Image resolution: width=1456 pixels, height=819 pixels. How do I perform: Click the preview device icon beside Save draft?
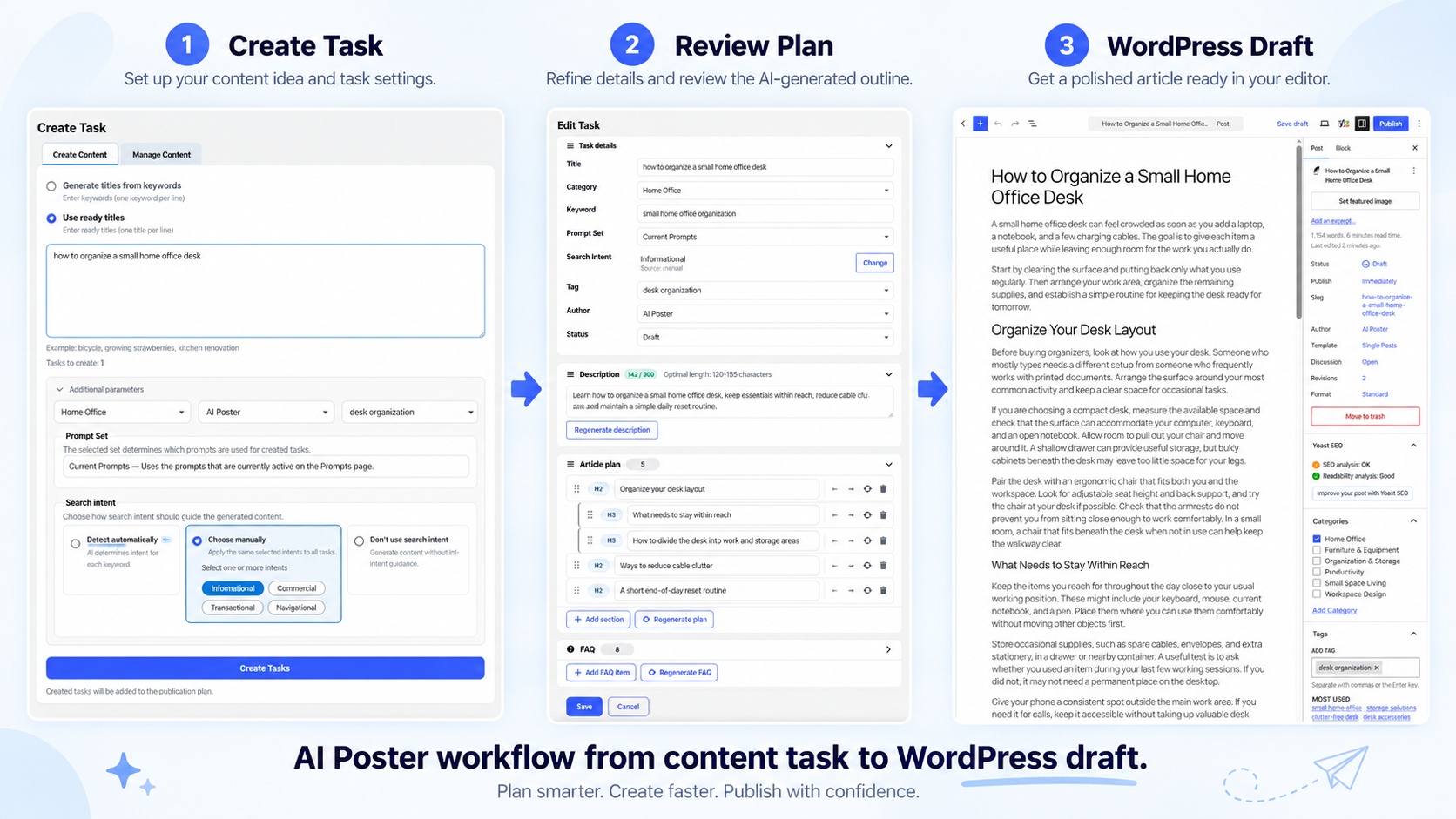coord(1325,124)
